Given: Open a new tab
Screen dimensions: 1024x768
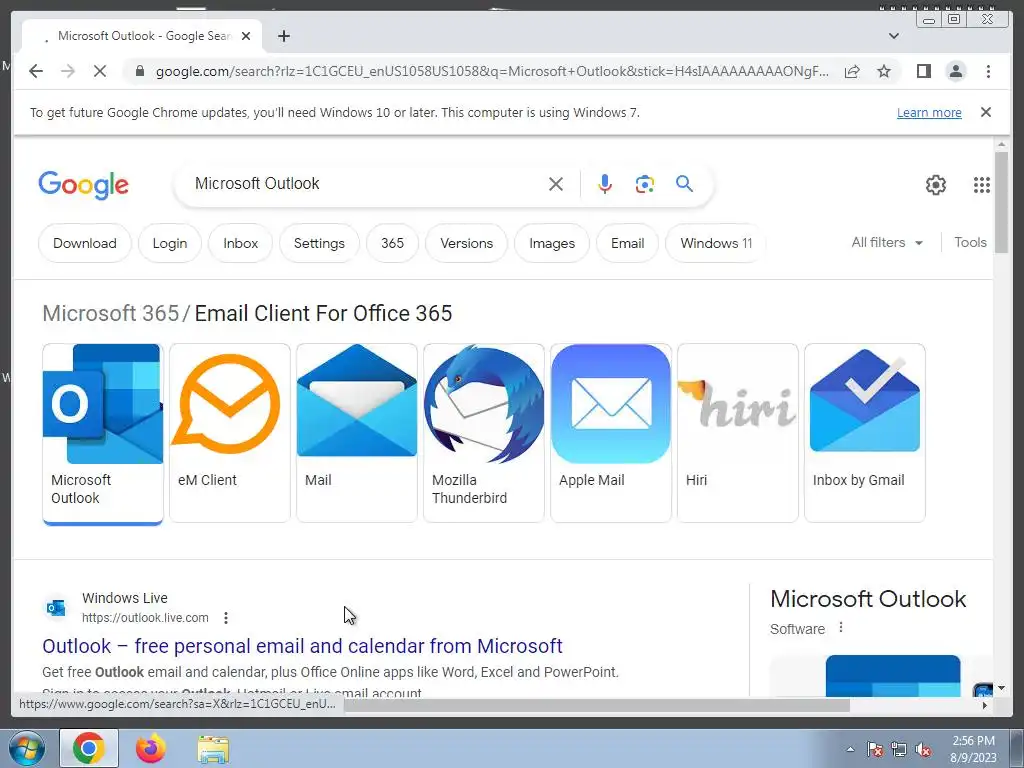Looking at the screenshot, I should pos(283,36).
